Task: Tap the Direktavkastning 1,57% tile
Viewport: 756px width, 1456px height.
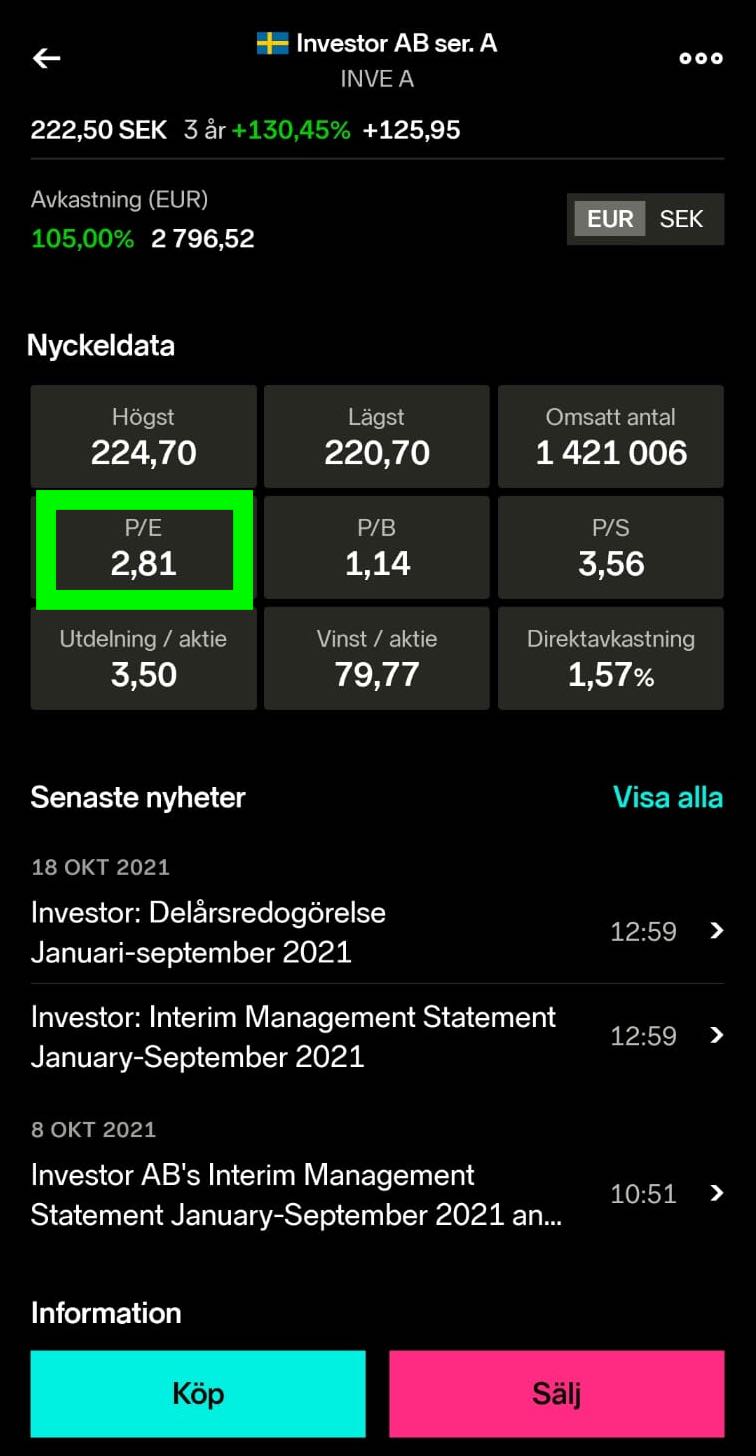Action: [610, 659]
